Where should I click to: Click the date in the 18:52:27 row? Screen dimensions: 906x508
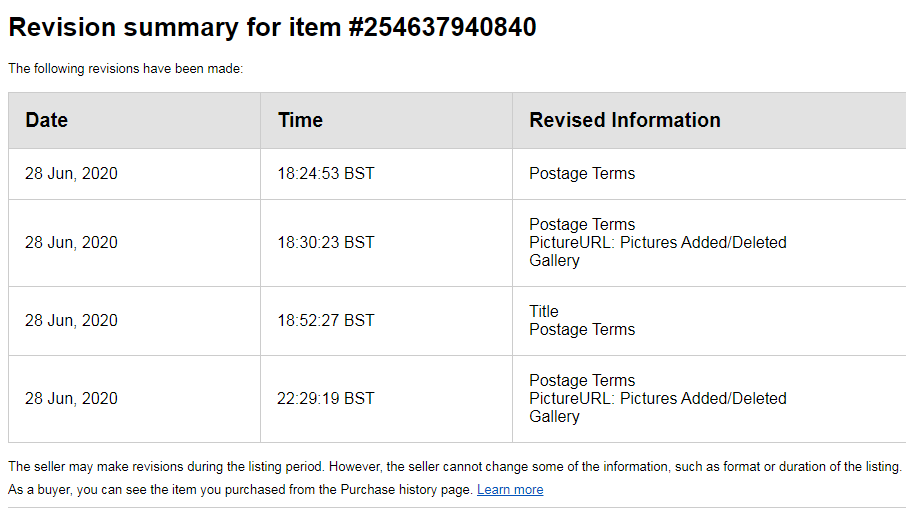71,321
